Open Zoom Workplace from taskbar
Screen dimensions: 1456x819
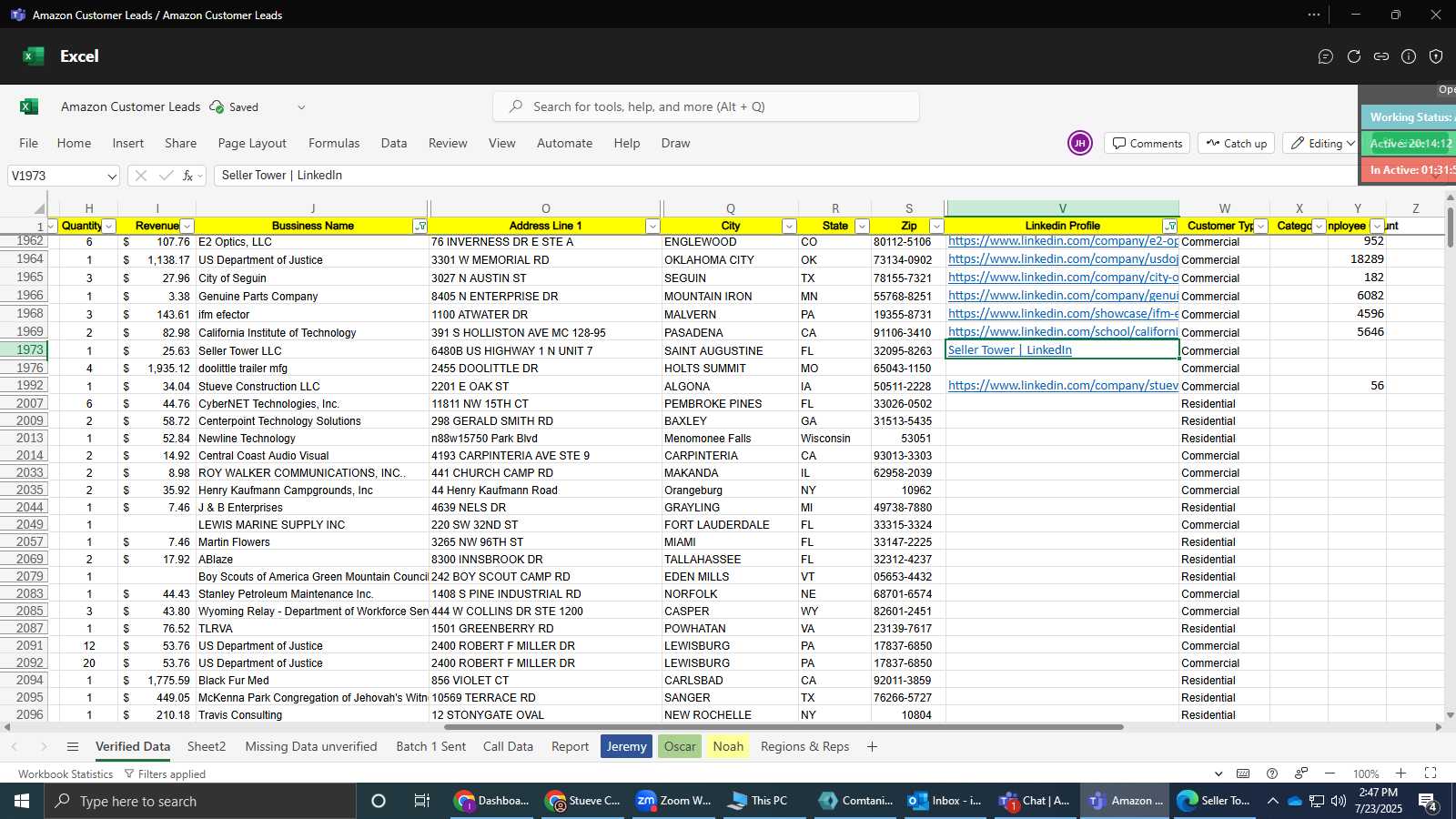click(x=673, y=801)
